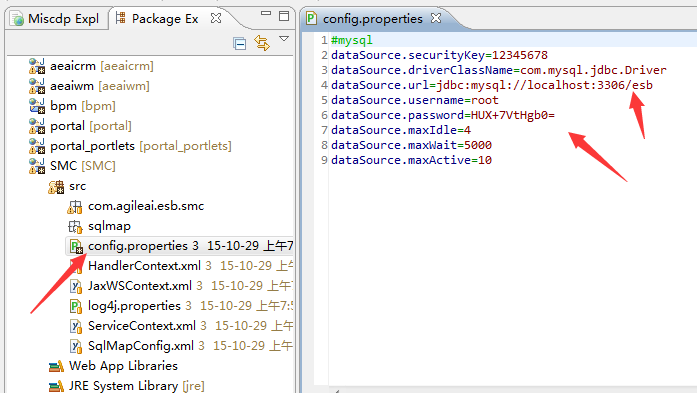The width and height of the screenshot is (697, 393).
Task: Click the config.properties file icon in tree
Action: 76,246
